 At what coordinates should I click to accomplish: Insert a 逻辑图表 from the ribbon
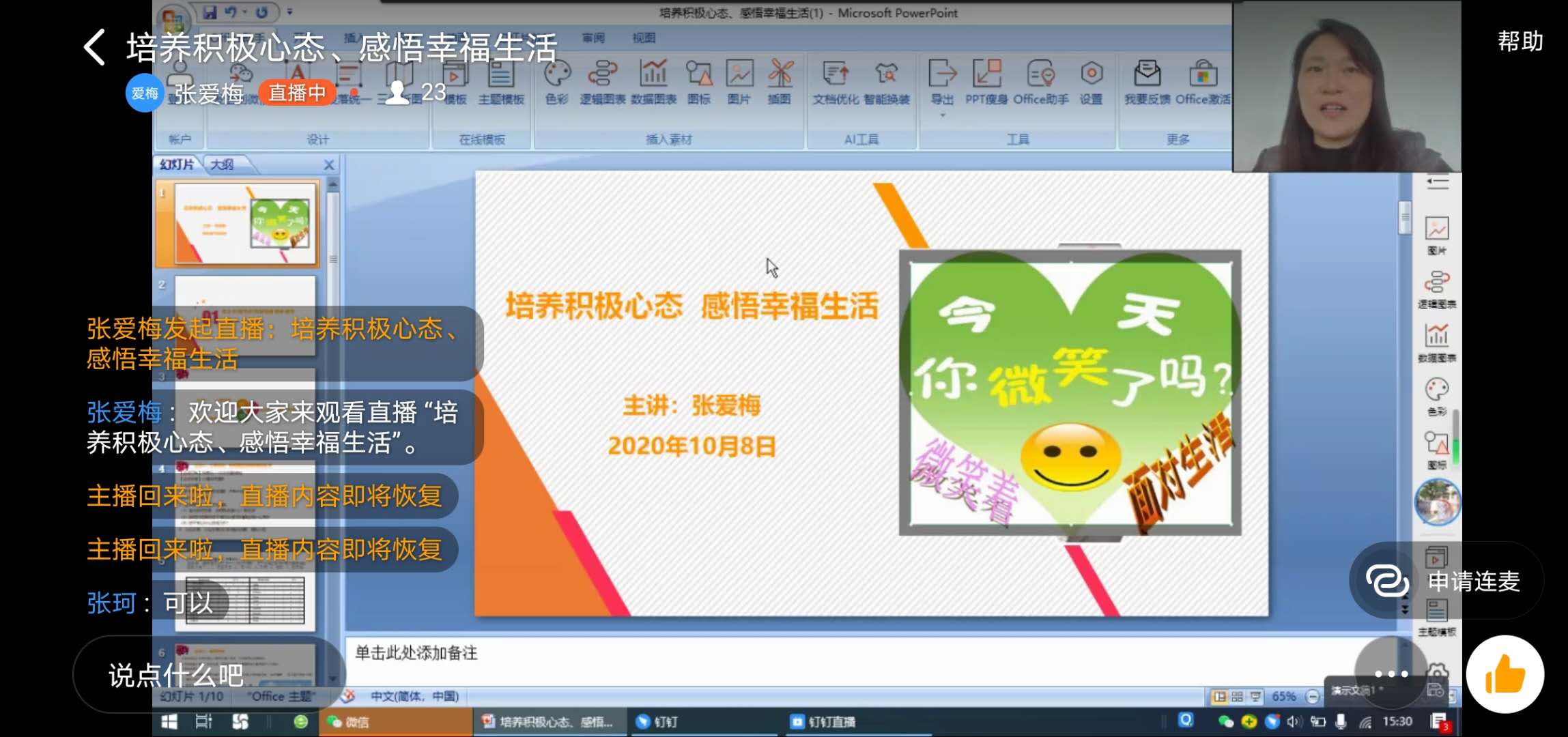(603, 82)
